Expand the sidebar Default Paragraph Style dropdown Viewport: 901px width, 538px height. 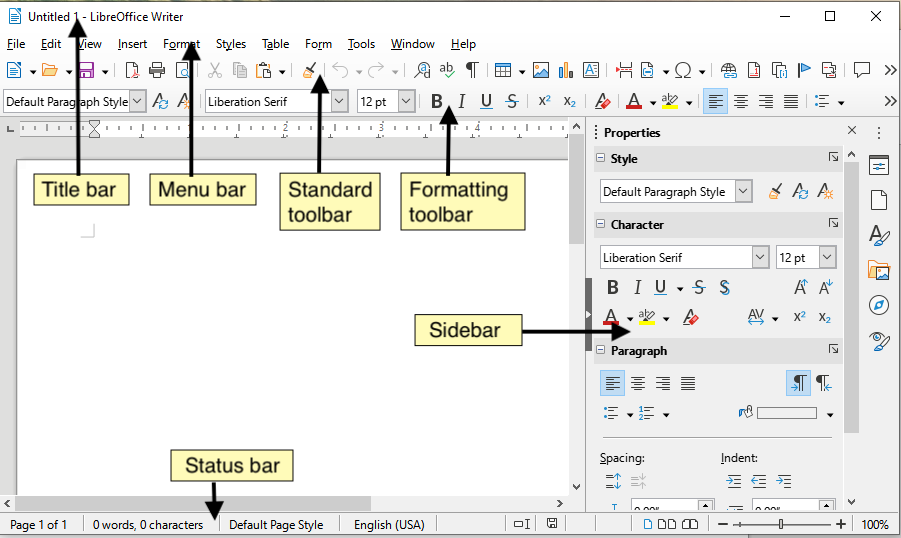[x=743, y=191]
